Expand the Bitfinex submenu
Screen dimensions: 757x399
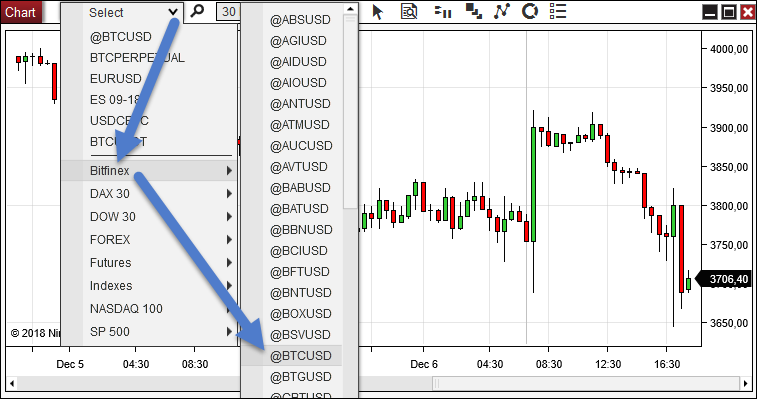(x=149, y=171)
